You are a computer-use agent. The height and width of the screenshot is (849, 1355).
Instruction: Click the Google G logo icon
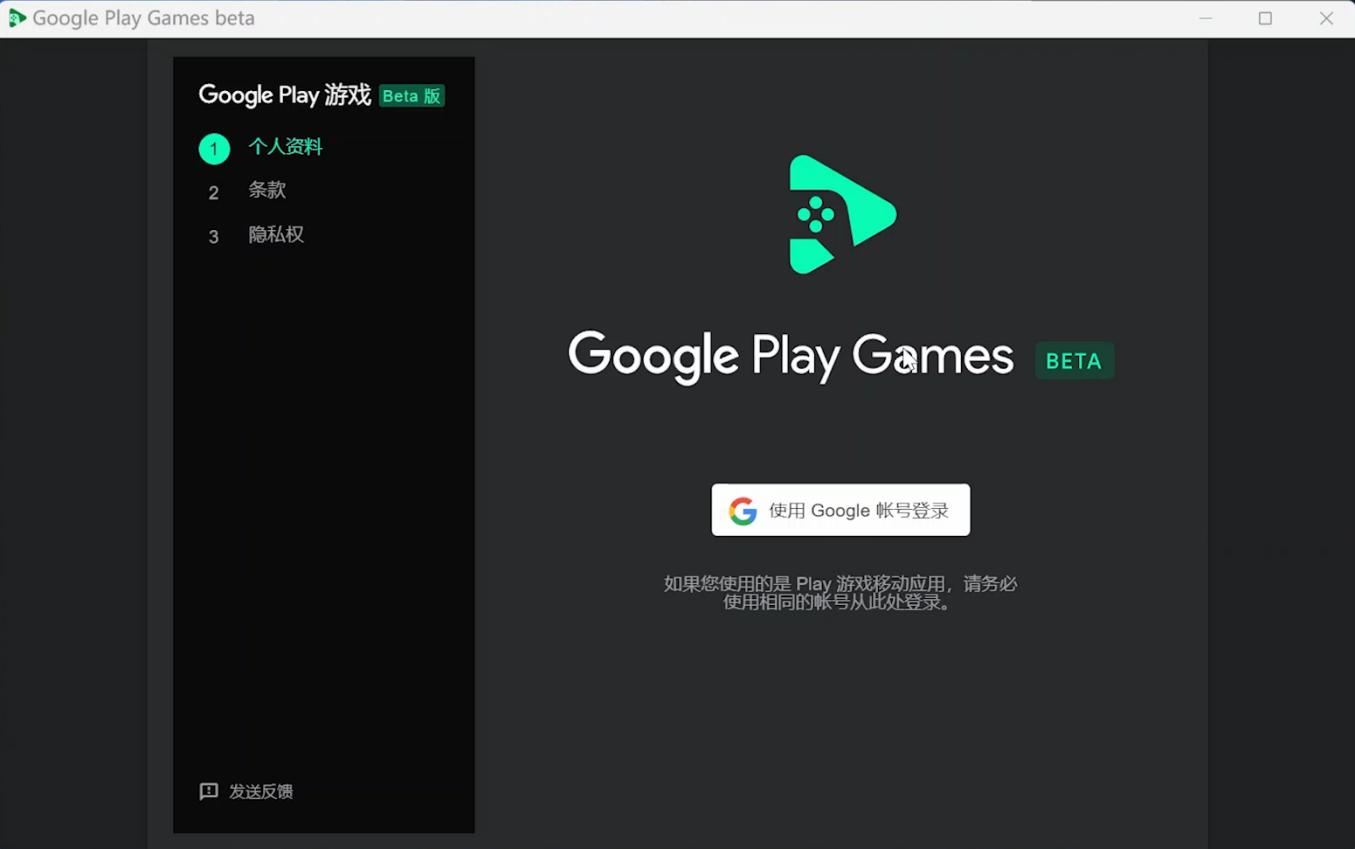point(743,511)
